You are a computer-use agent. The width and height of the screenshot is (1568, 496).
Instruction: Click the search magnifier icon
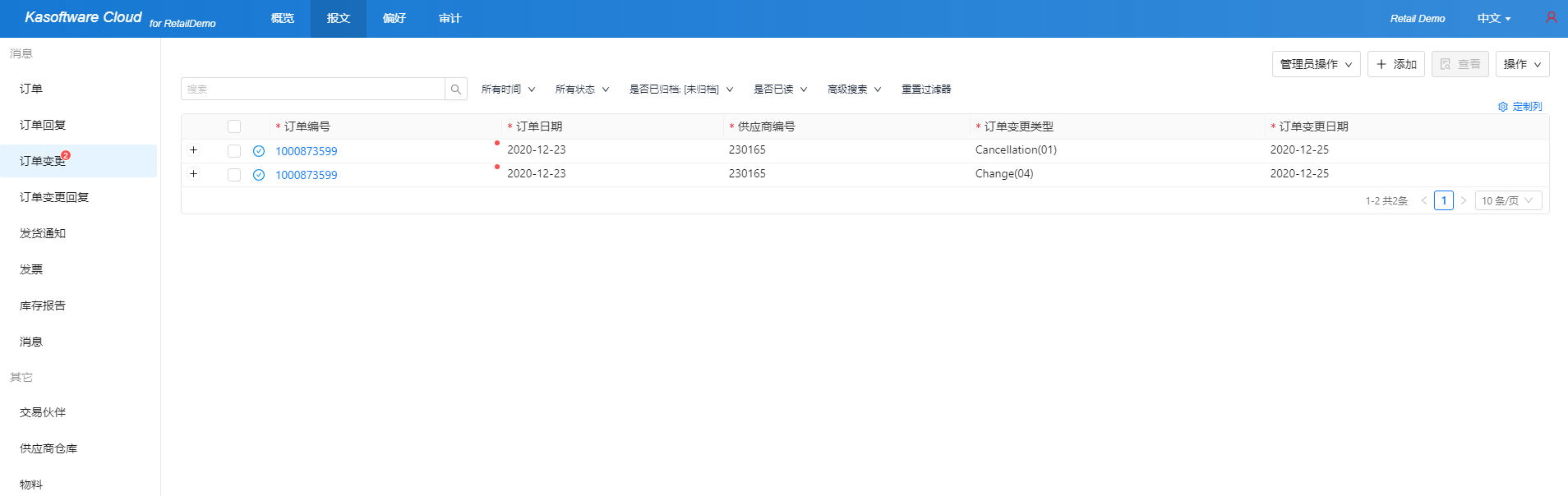[x=455, y=90]
